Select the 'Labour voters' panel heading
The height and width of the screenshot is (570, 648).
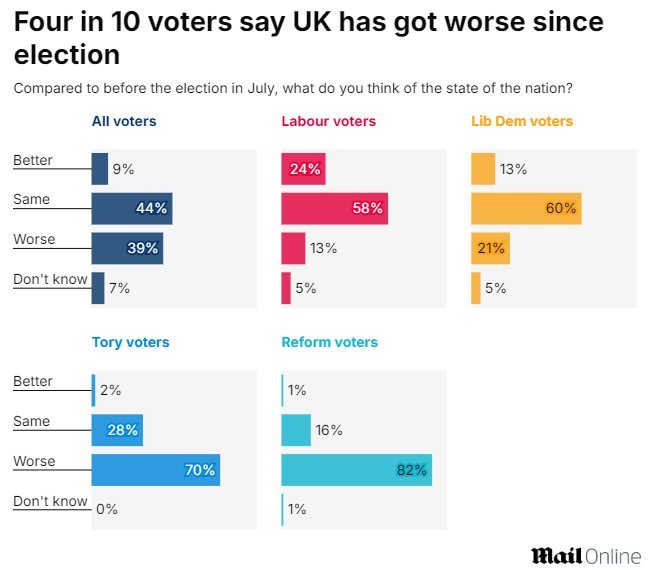[329, 121]
